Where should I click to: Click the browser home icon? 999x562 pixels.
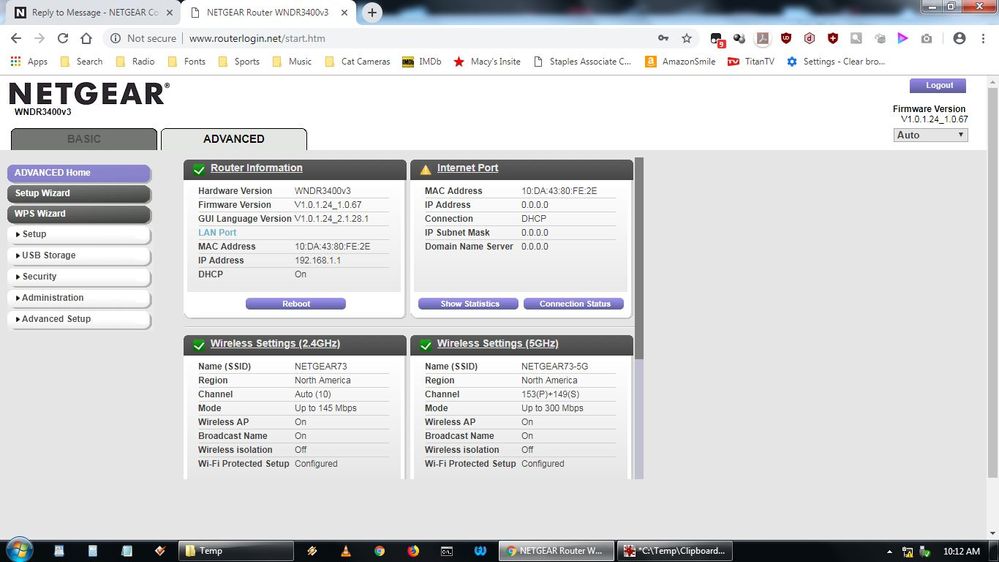click(x=87, y=38)
